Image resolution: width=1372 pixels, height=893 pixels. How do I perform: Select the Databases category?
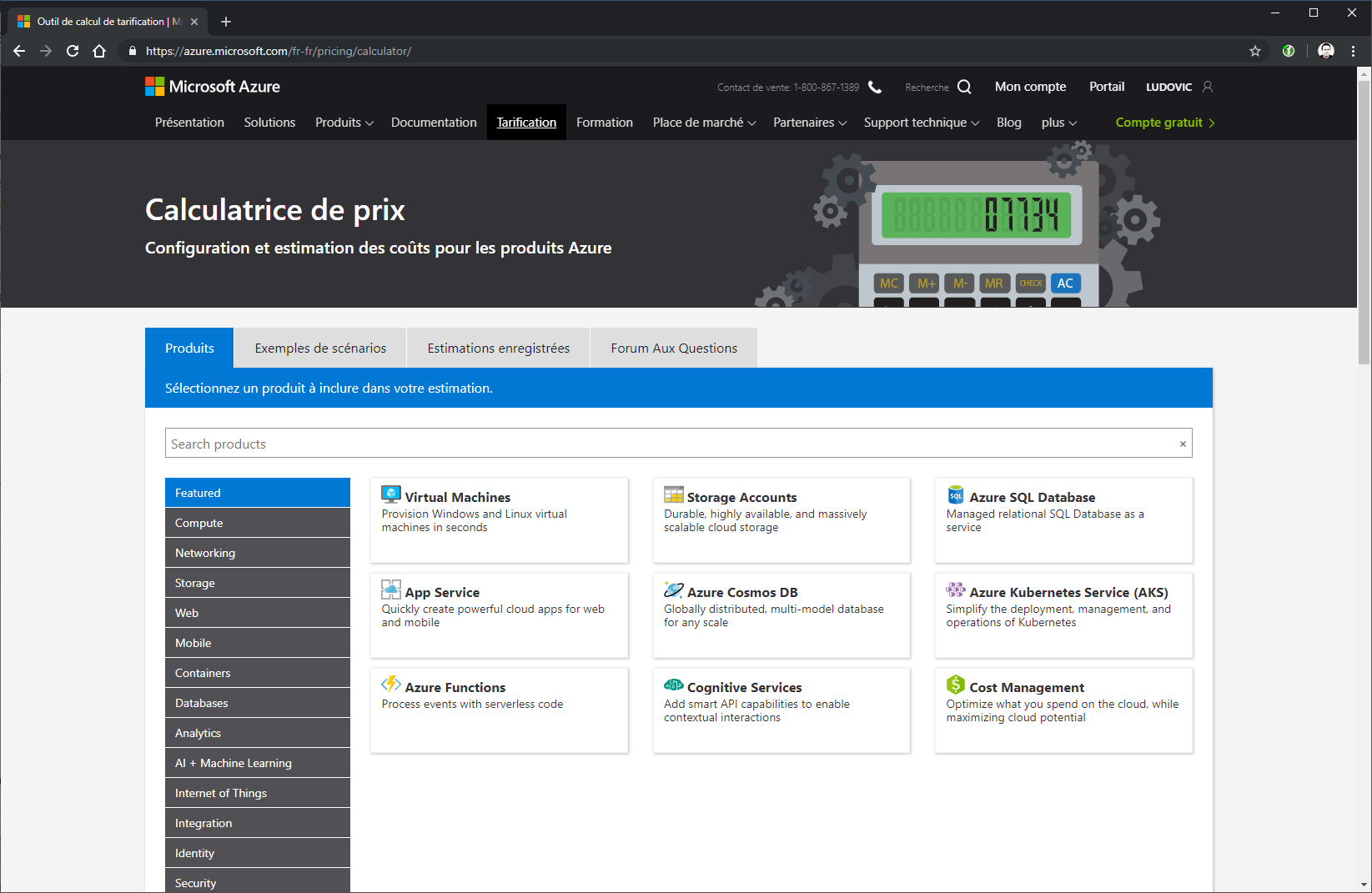[258, 703]
